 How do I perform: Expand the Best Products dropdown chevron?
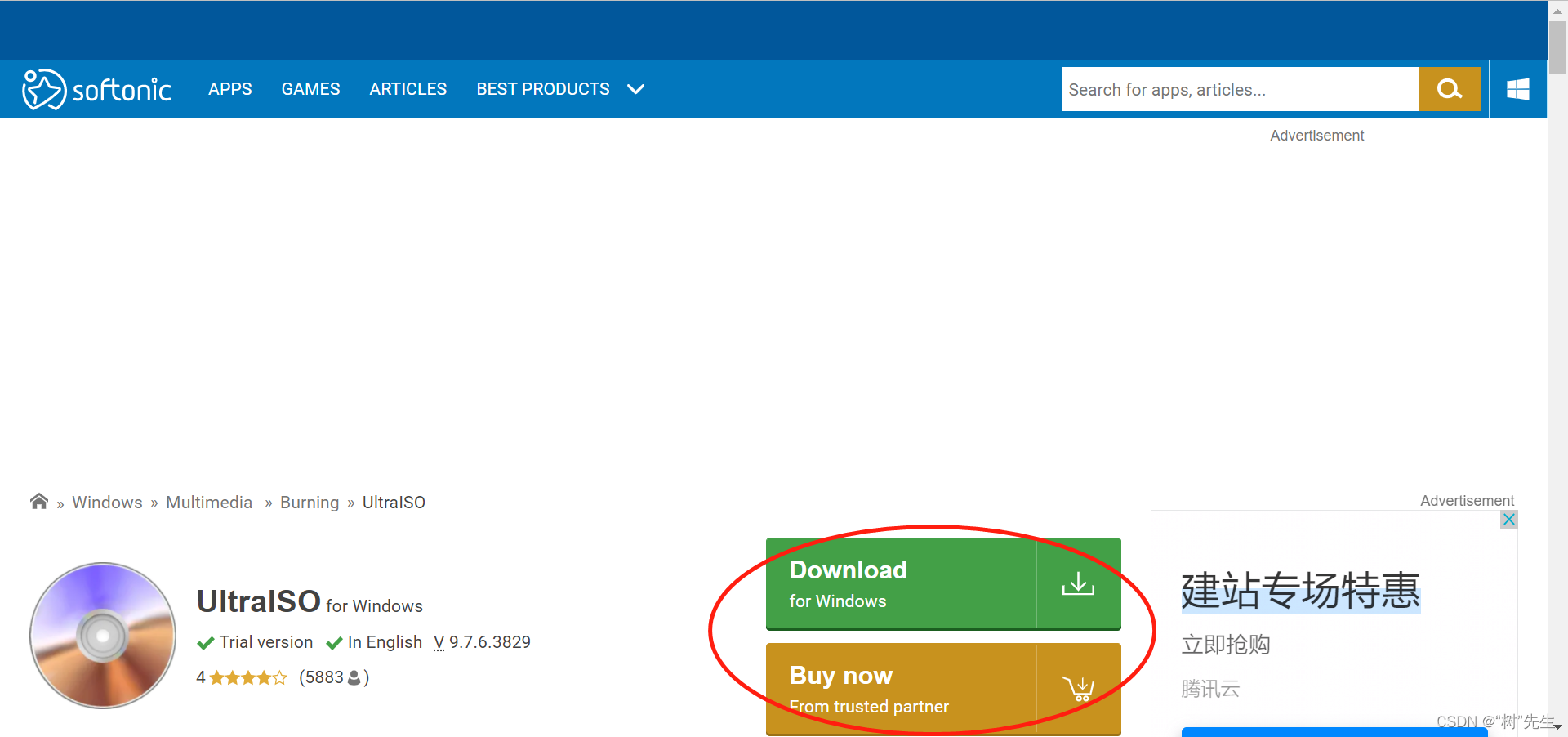click(x=635, y=89)
